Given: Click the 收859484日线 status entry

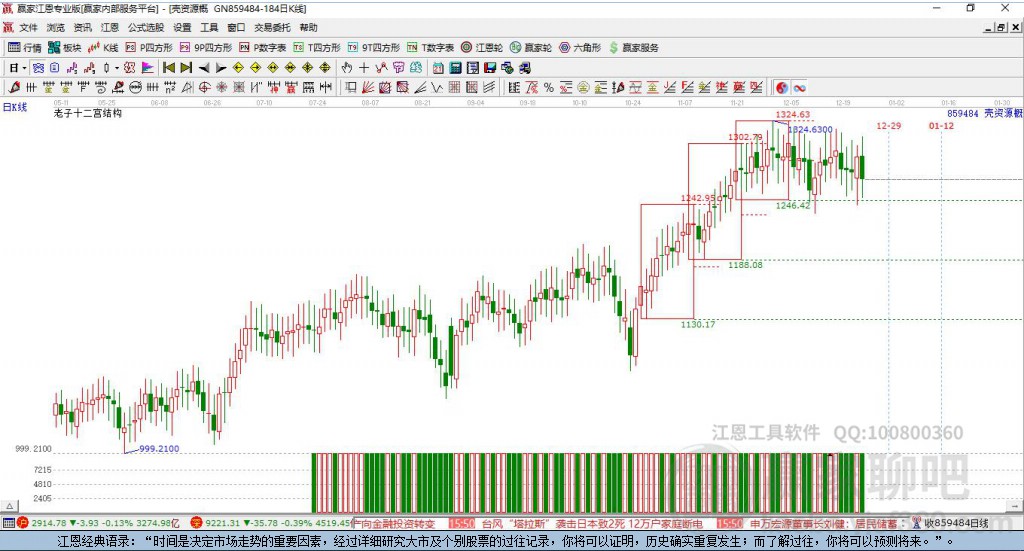Looking at the screenshot, I should click(x=955, y=523).
